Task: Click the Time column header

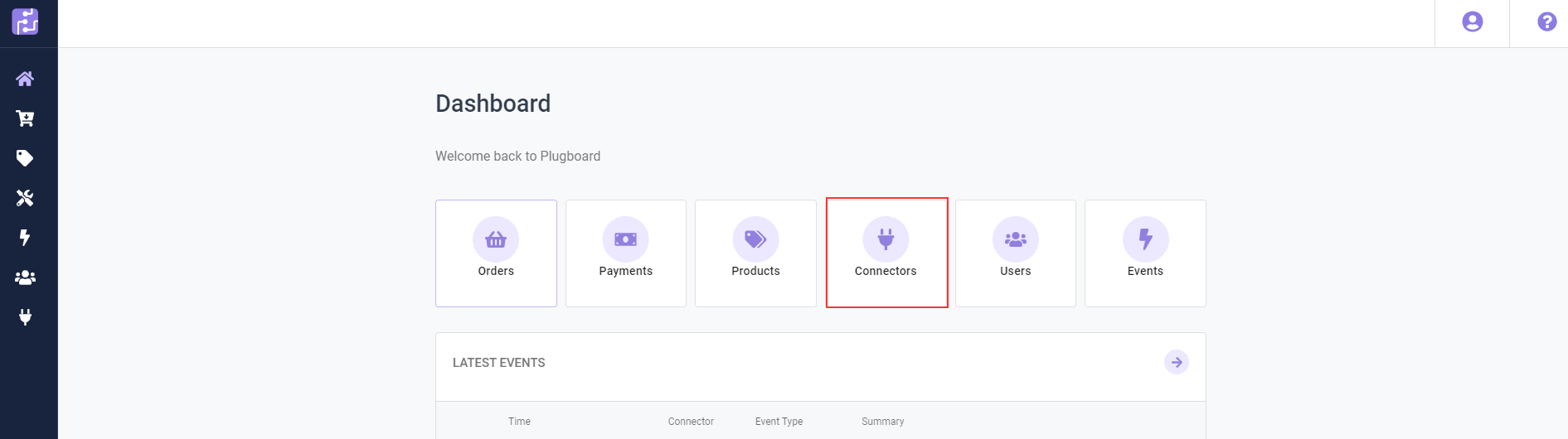Action: pos(519,422)
